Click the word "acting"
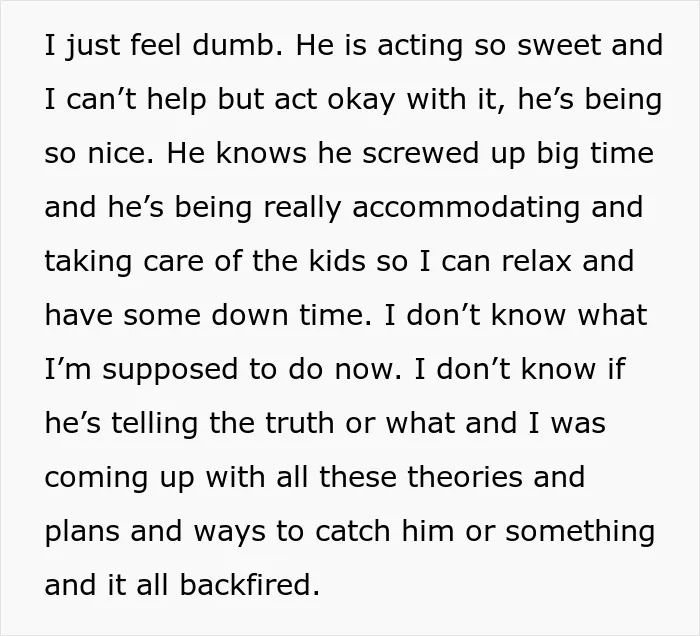The width and height of the screenshot is (700, 636). (x=420, y=47)
